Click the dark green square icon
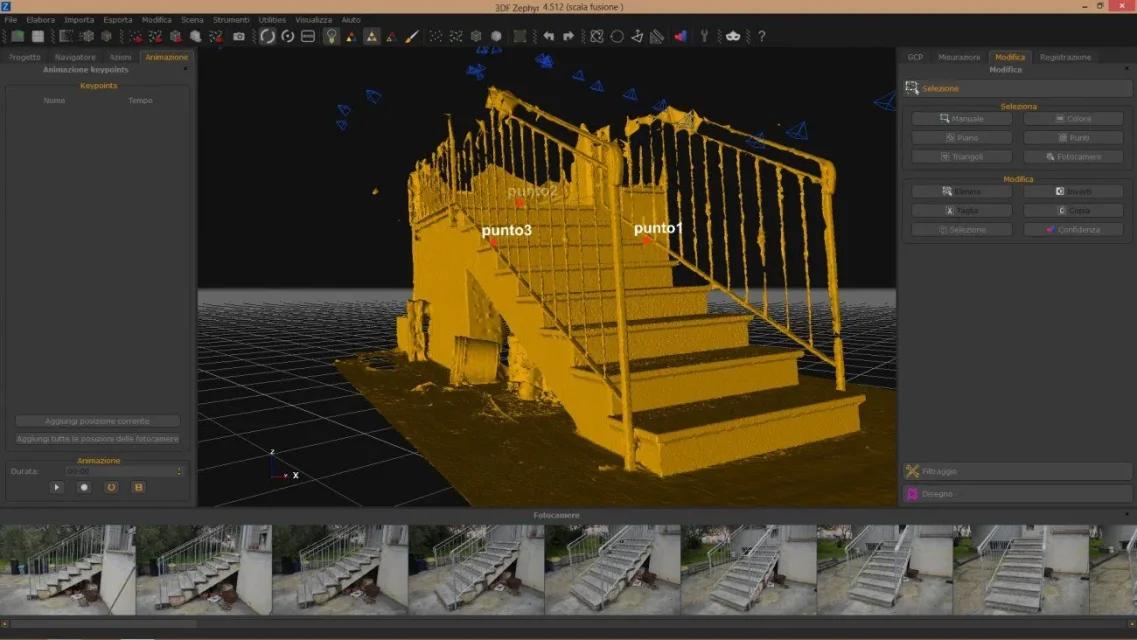This screenshot has height=640, width=1137. pyautogui.click(x=520, y=36)
